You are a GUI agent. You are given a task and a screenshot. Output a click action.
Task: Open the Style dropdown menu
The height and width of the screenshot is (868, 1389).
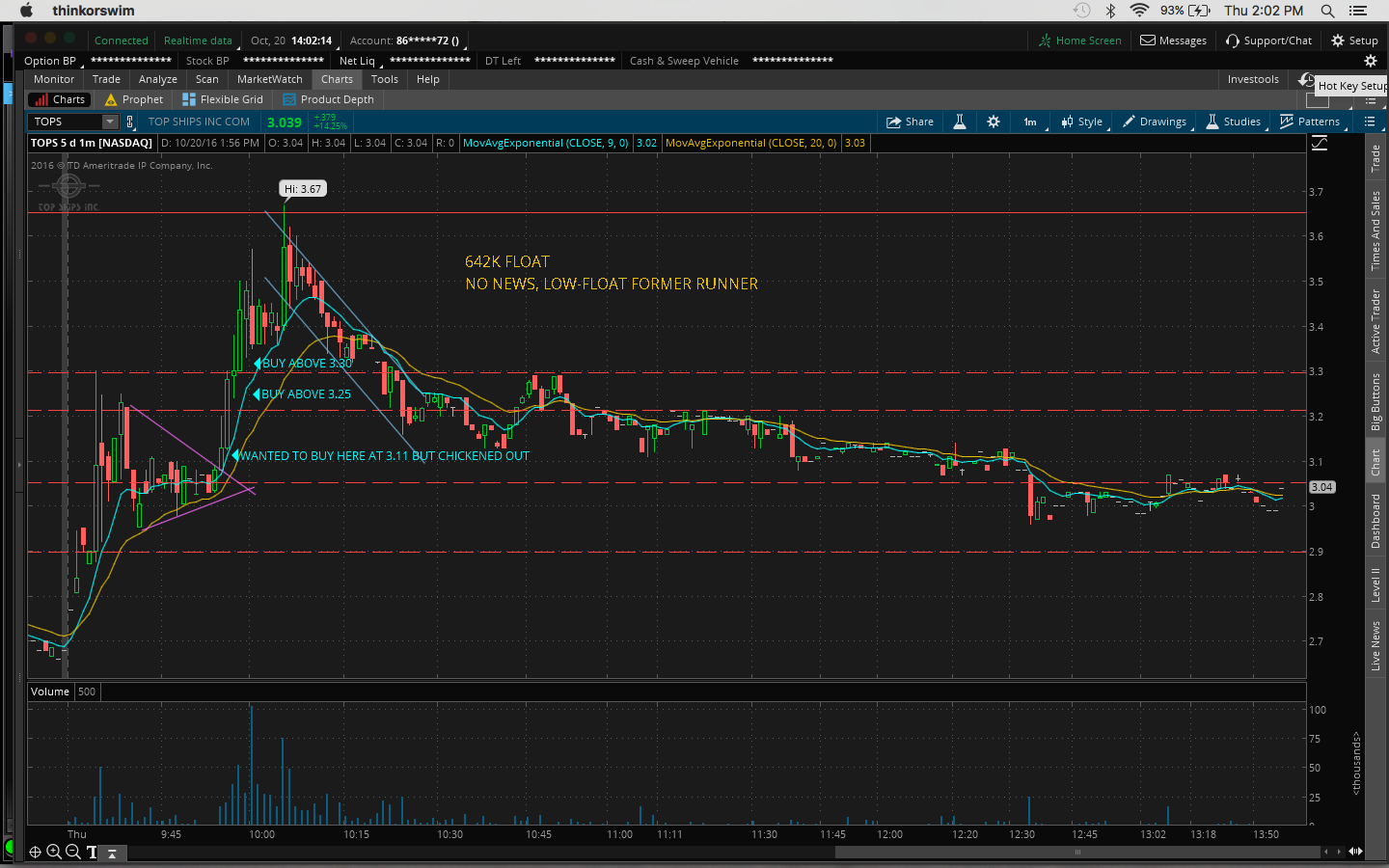click(x=1081, y=122)
